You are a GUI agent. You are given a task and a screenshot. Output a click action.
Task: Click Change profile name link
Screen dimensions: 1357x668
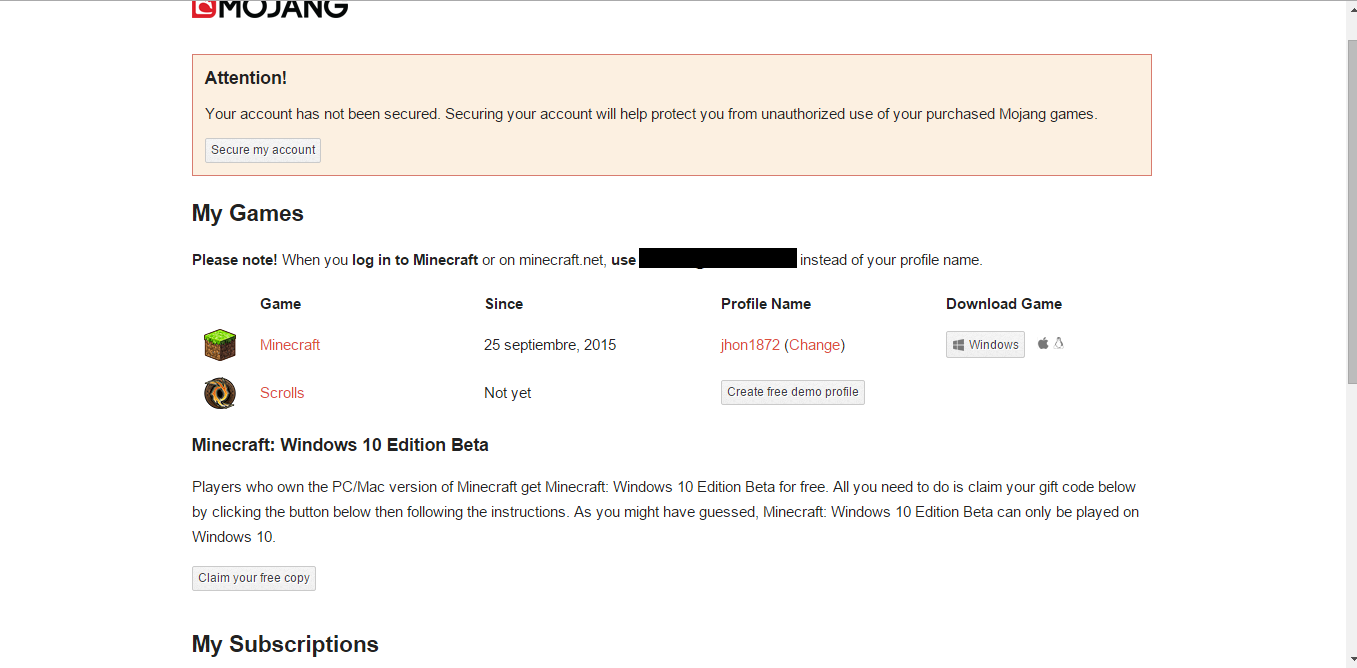815,345
